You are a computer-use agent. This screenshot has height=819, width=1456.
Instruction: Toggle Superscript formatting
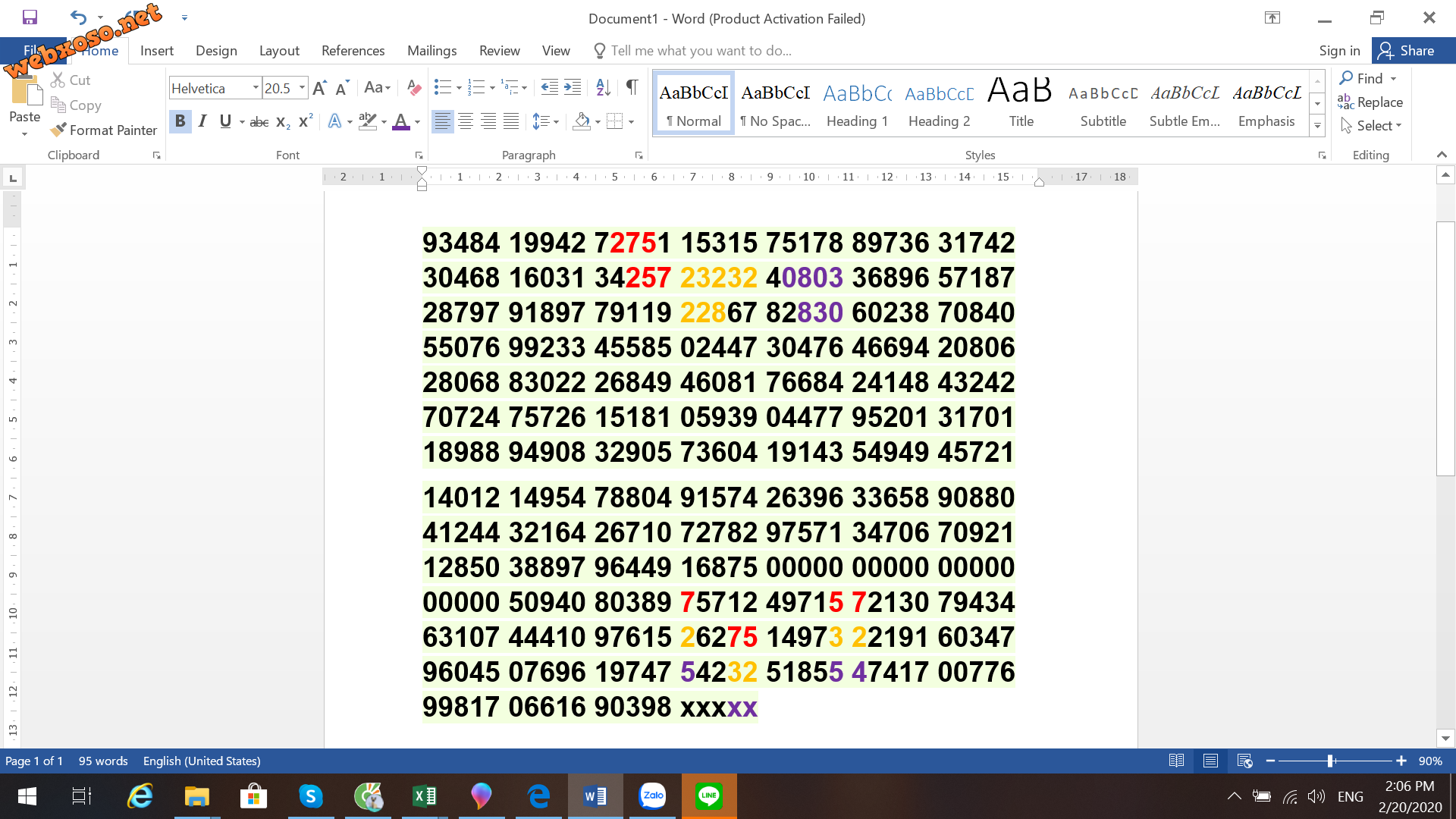pos(306,121)
